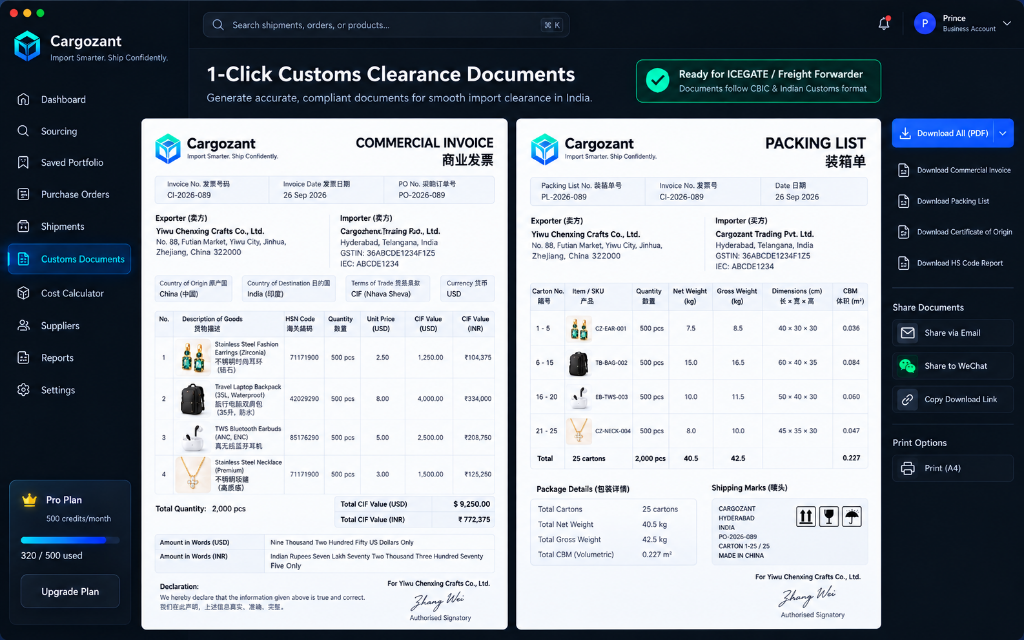Click SKU TB-BAG-002 in the packing list
The height and width of the screenshot is (640, 1024).
611,362
